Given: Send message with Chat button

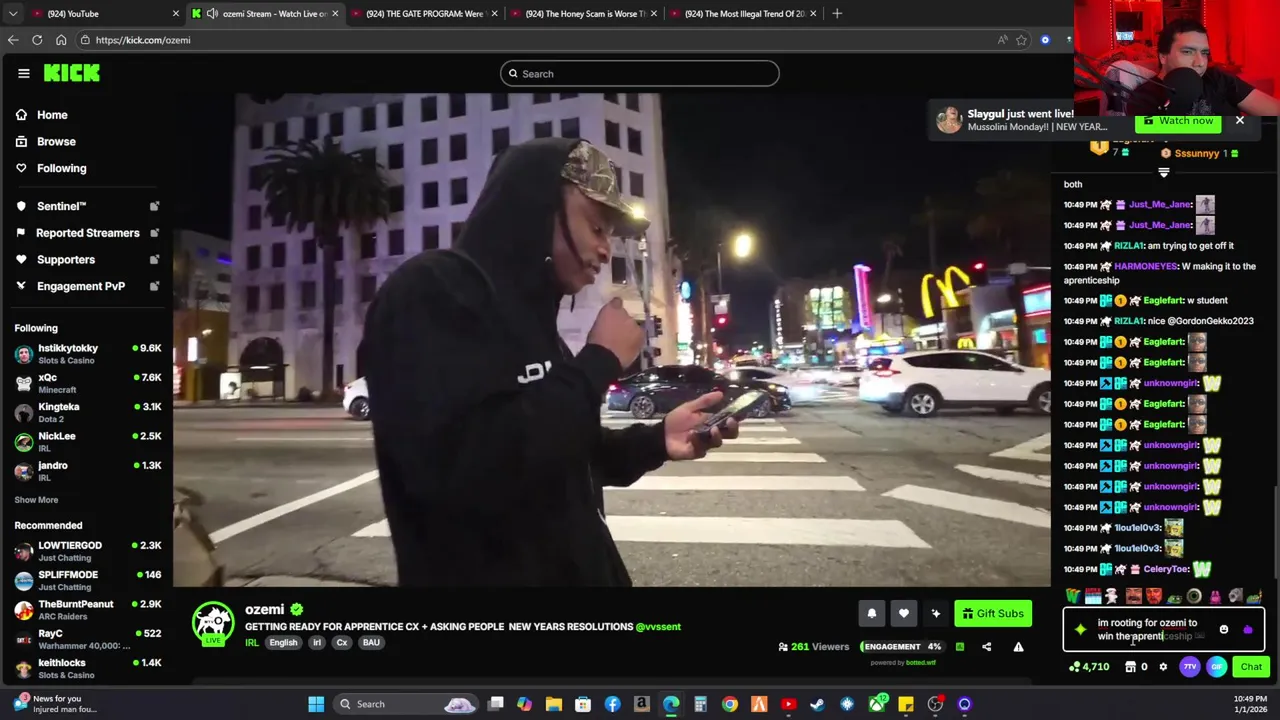Looking at the screenshot, I should [x=1251, y=667].
